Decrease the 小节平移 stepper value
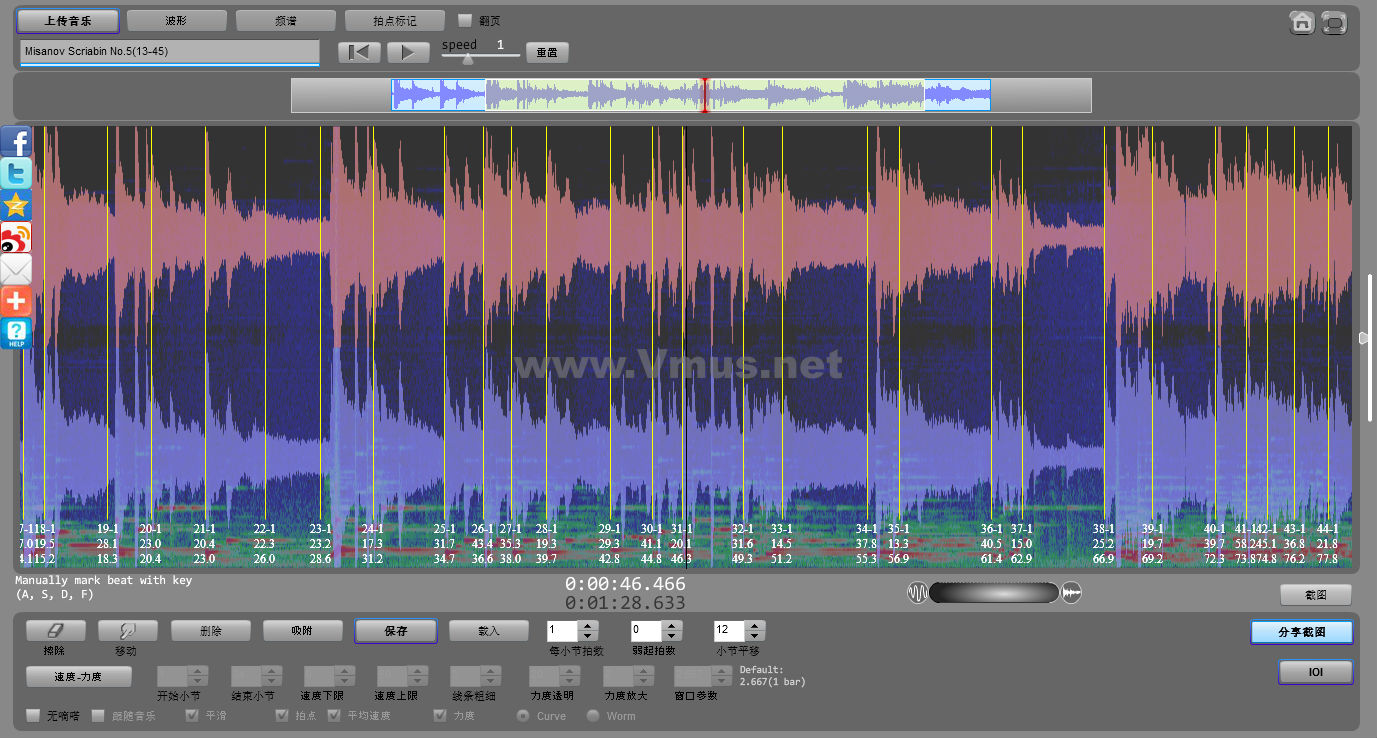The width and height of the screenshot is (1377, 738). pyautogui.click(x=756, y=636)
